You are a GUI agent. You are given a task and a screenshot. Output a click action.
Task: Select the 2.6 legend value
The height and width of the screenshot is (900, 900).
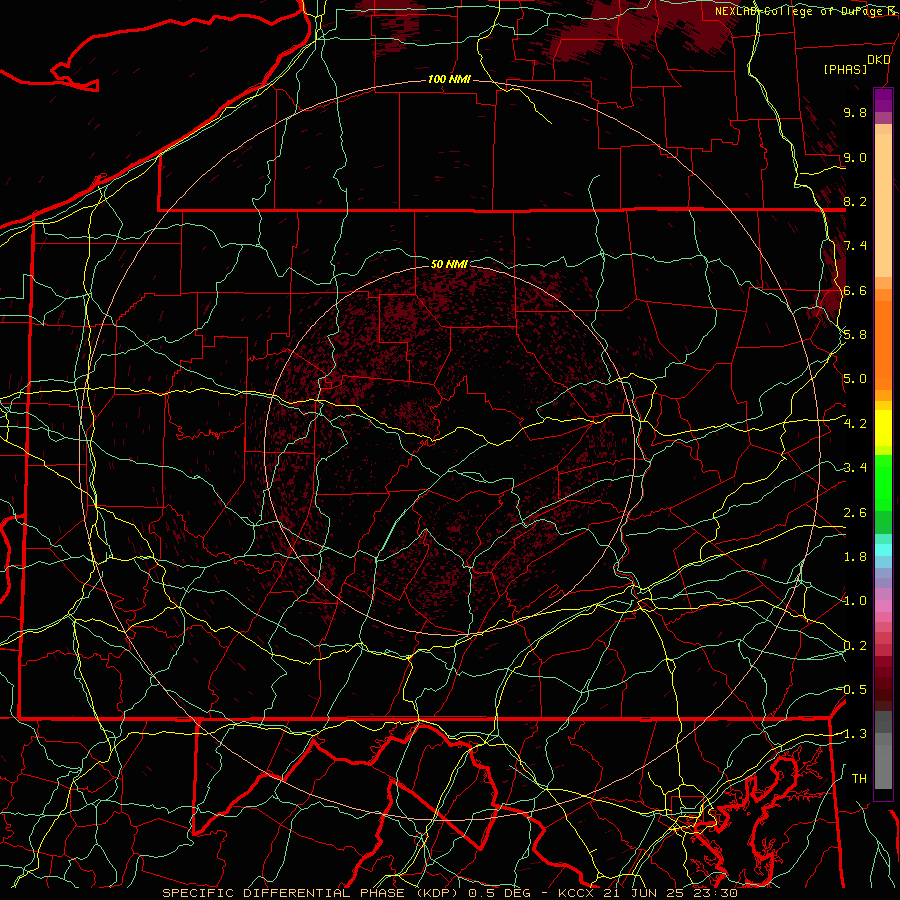click(x=855, y=513)
